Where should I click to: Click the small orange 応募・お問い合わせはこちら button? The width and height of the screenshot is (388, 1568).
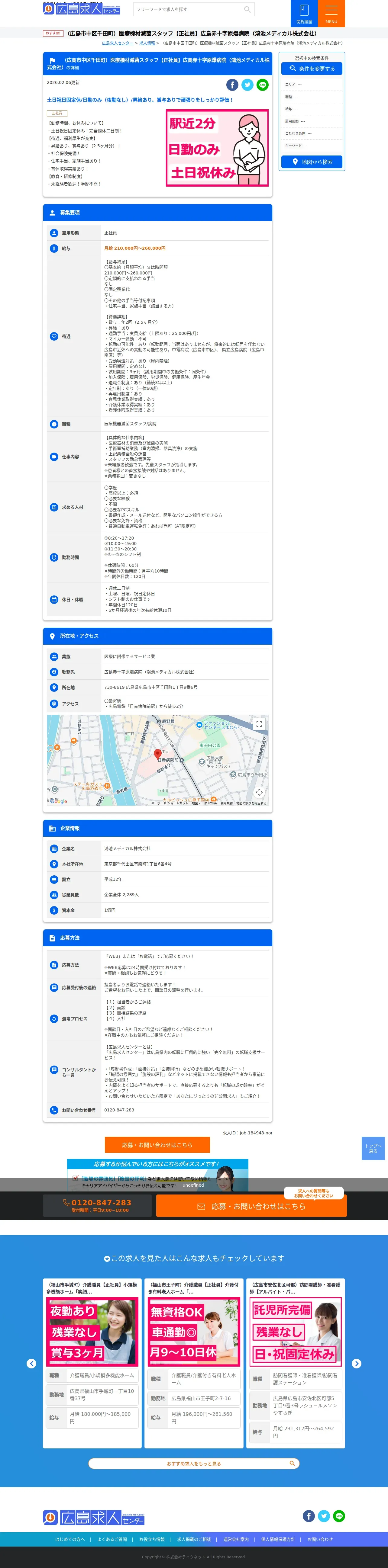pyautogui.click(x=157, y=1145)
